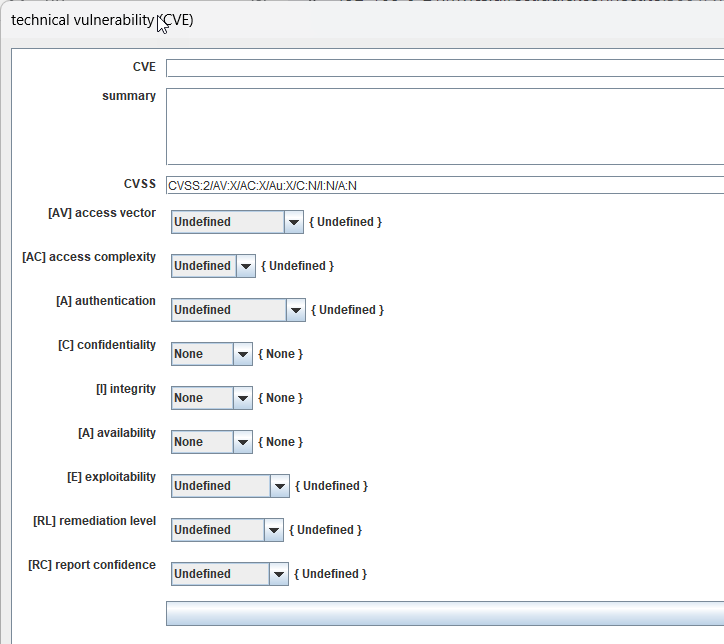Click the '[A] authentication' label
The image size is (724, 644).
click(x=106, y=301)
